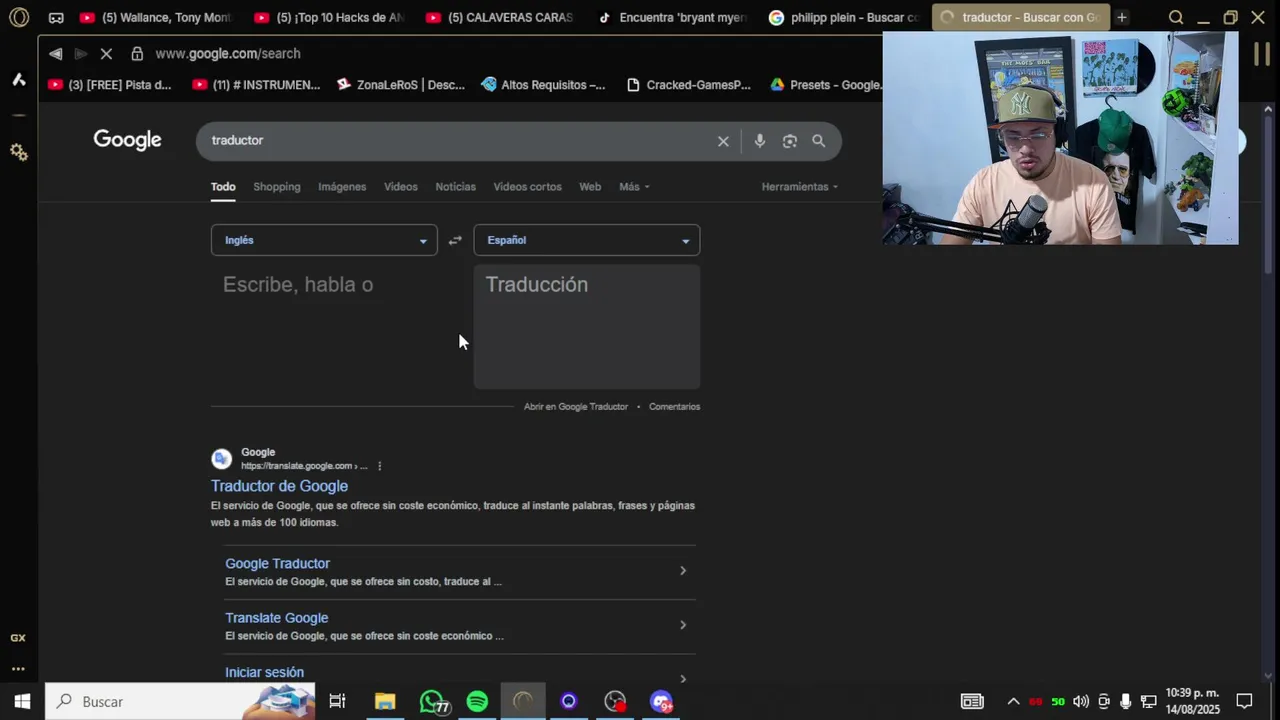This screenshot has height=720, width=1280.
Task: Switch to the Noticias tab
Action: tap(456, 187)
